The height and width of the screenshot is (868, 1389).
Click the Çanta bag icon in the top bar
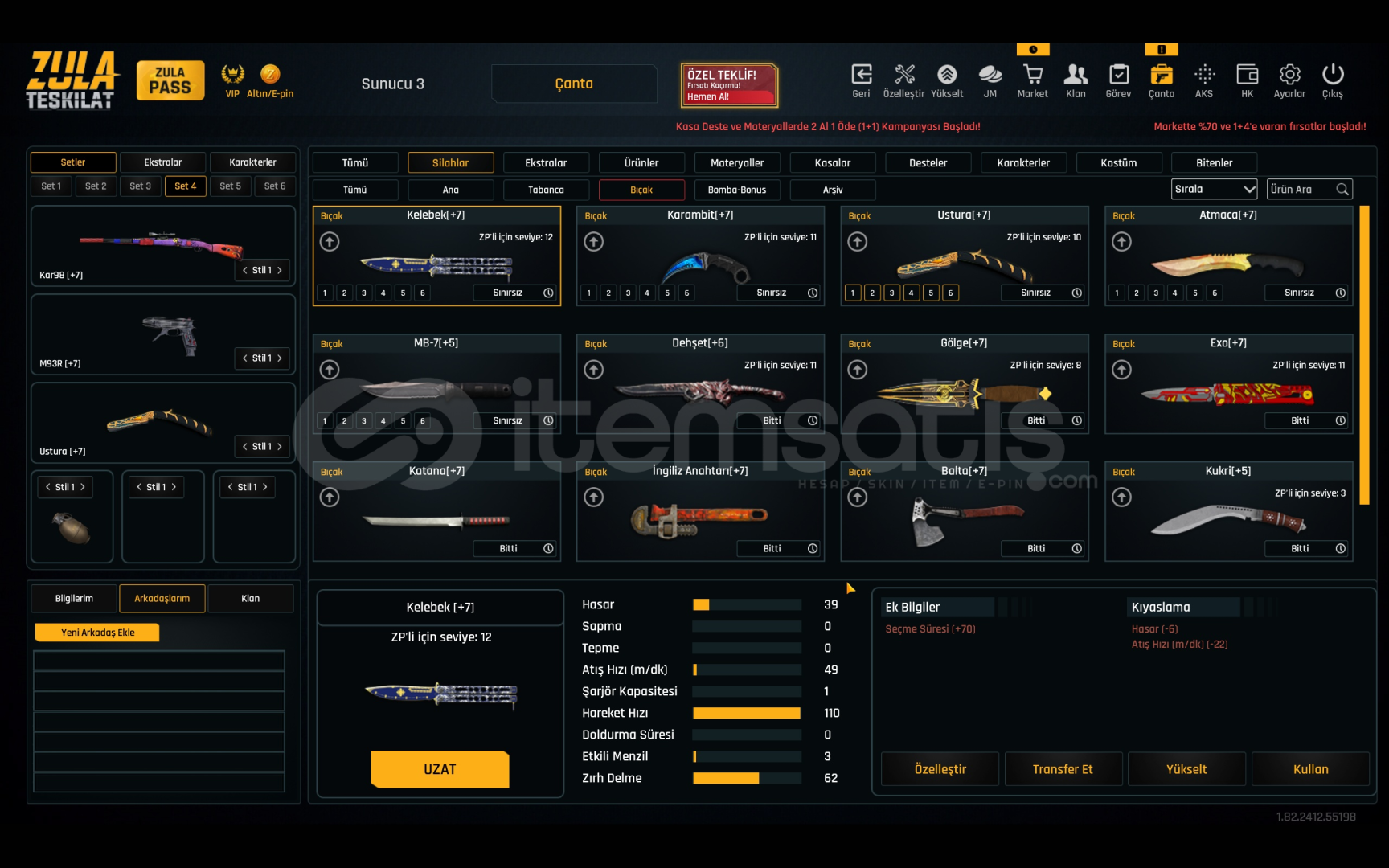point(1162,75)
